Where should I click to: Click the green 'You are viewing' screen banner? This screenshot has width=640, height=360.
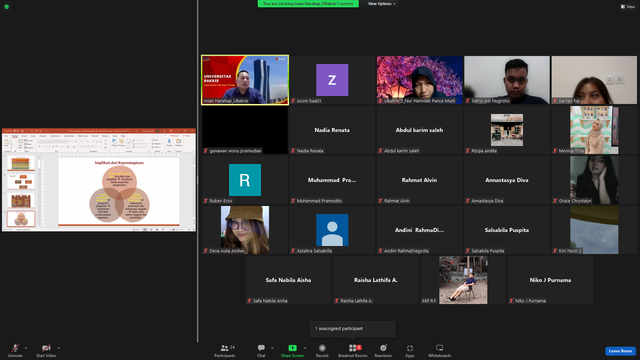point(308,4)
